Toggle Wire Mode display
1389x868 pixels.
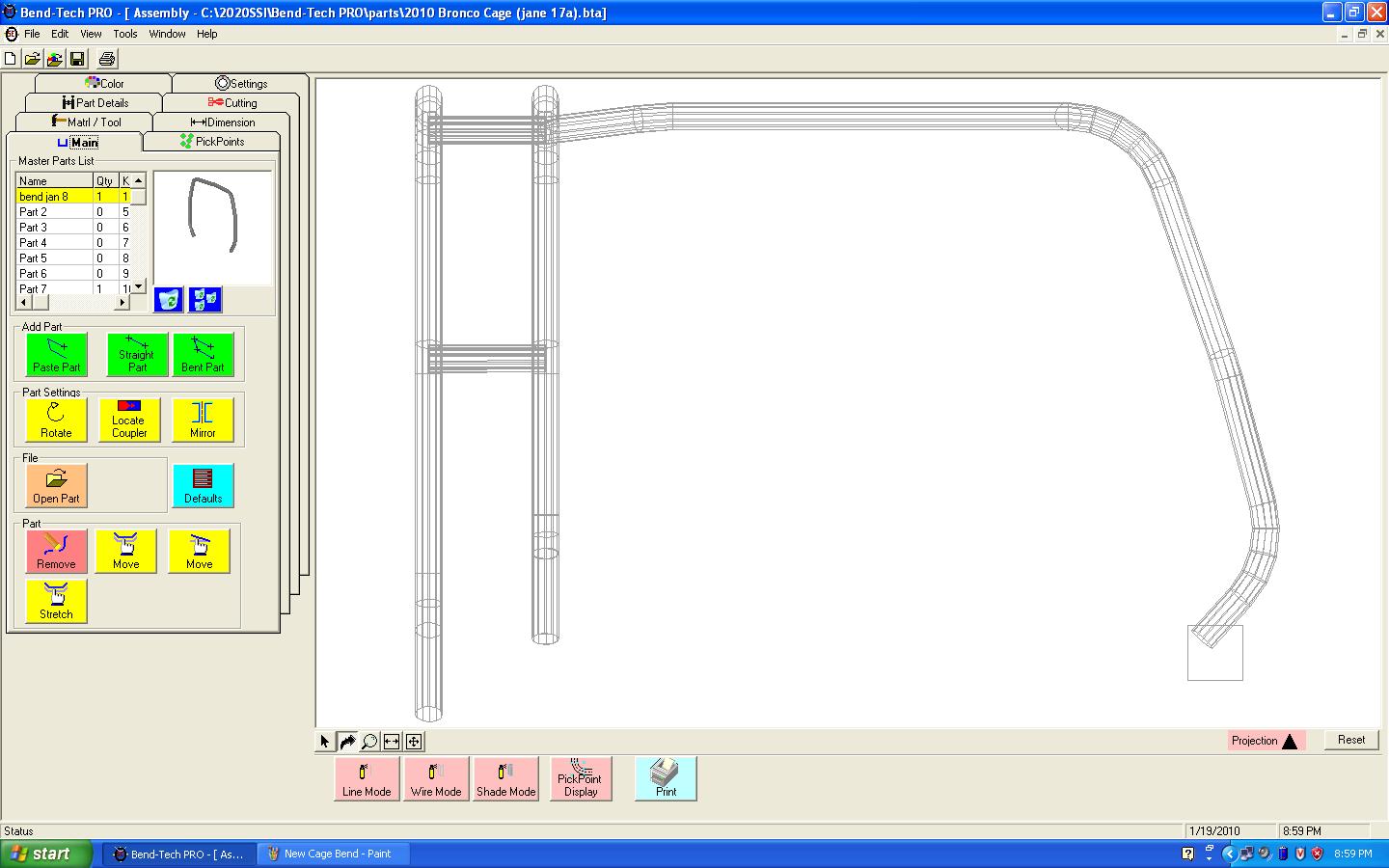(x=436, y=778)
